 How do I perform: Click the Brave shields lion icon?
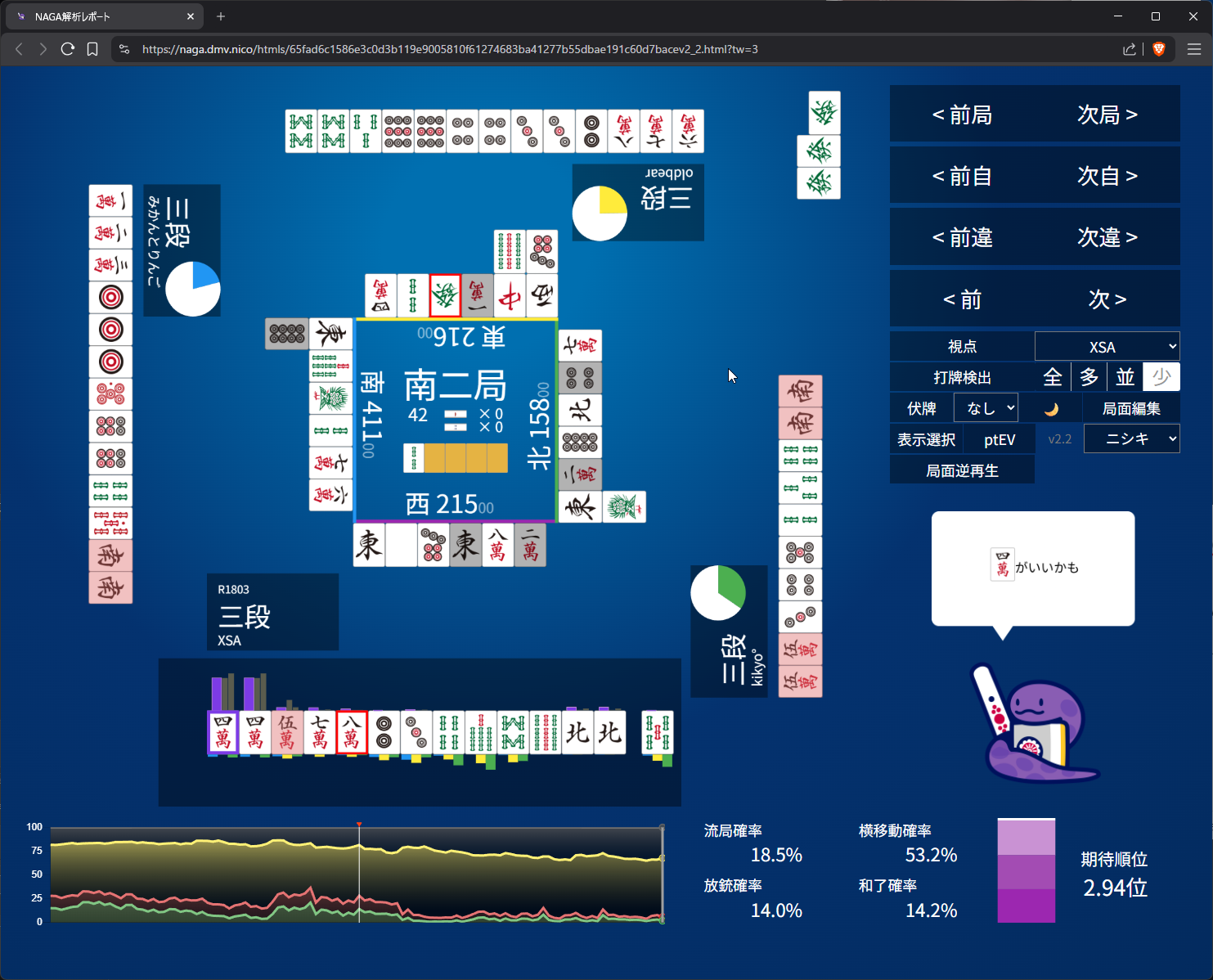pyautogui.click(x=1158, y=49)
